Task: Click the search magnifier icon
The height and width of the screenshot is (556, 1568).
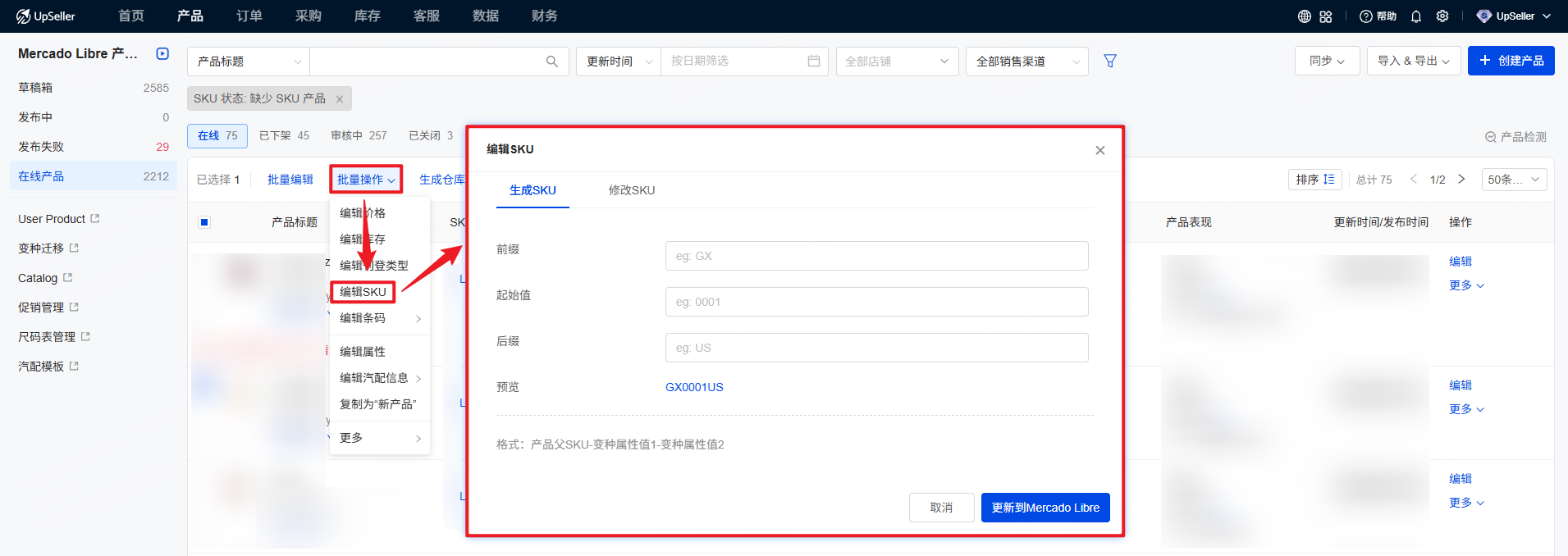Action: point(551,62)
